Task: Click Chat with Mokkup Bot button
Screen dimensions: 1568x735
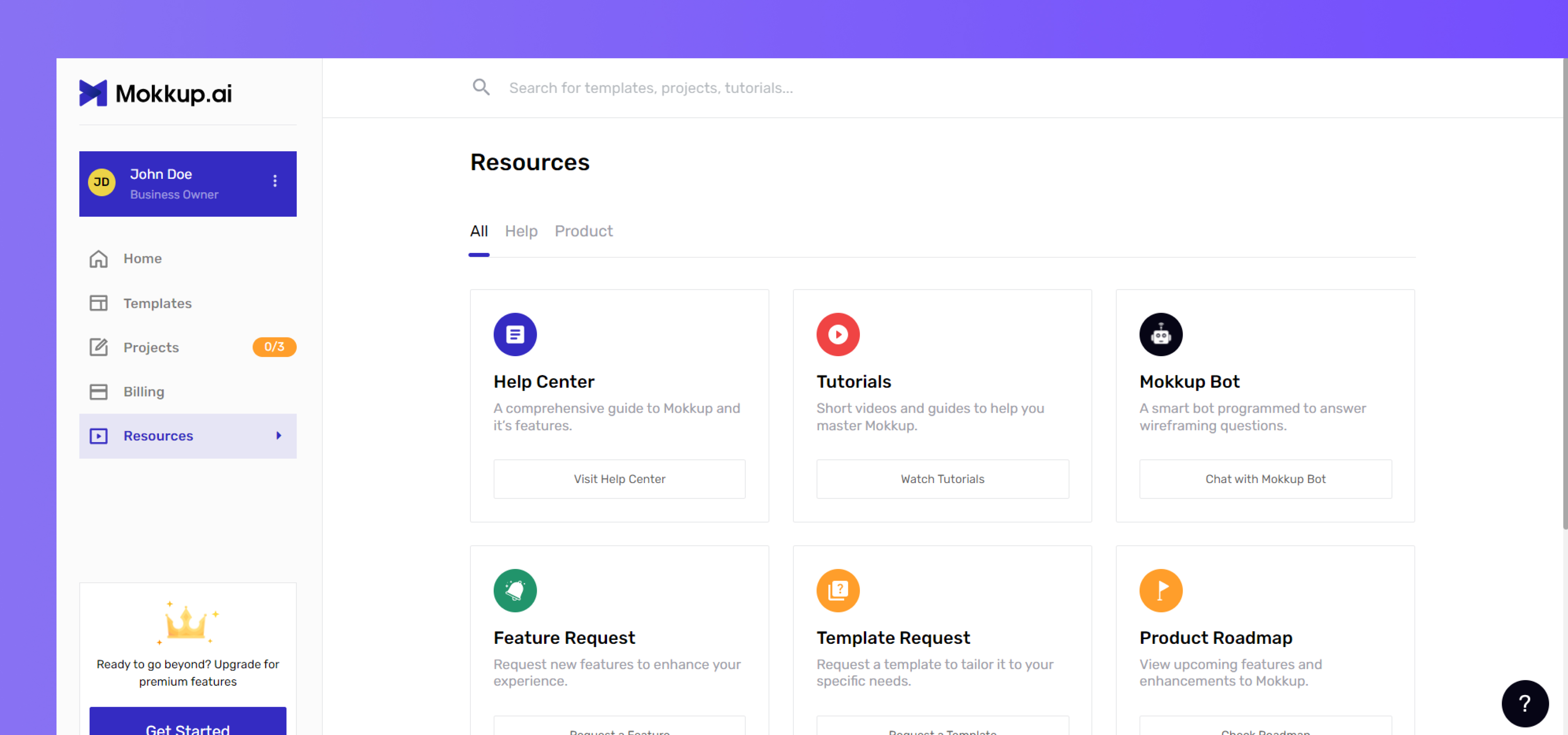Action: (x=1265, y=479)
